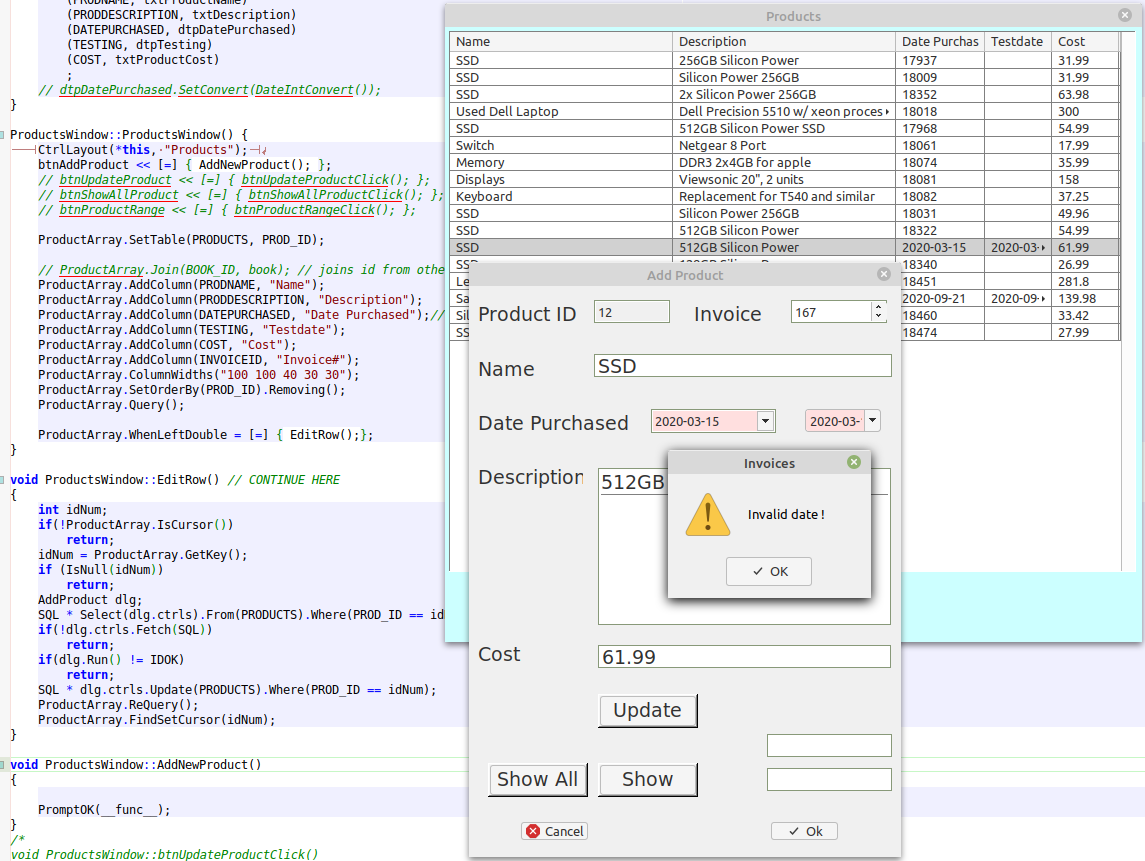Click into the Name text field containing SSD

pyautogui.click(x=742, y=366)
